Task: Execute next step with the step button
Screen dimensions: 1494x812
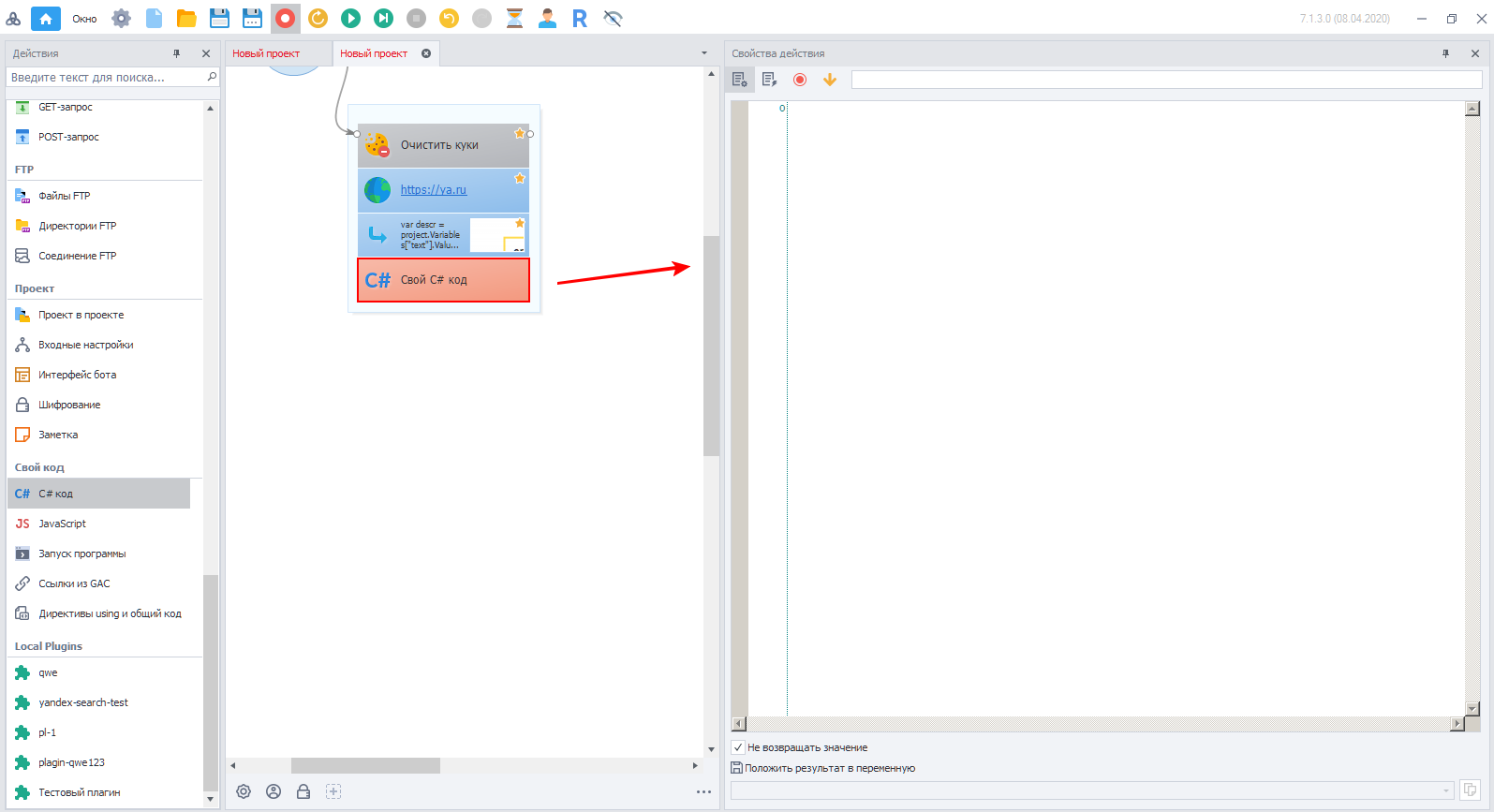Action: coord(384,18)
